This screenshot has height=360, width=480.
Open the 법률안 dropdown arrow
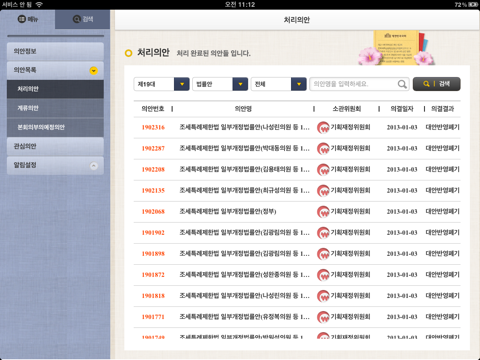[240, 84]
